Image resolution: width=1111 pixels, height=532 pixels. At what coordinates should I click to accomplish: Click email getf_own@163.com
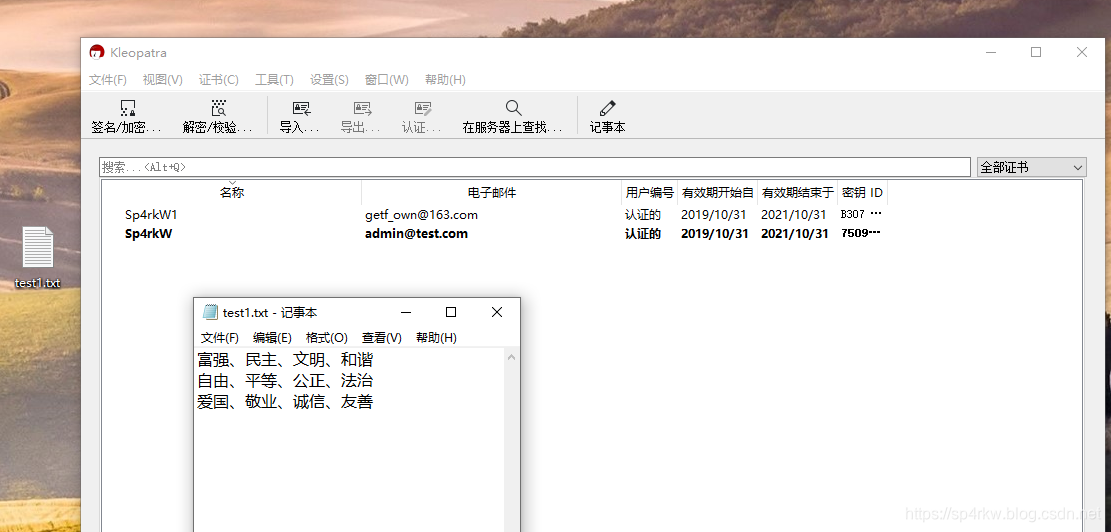pyautogui.click(x=421, y=215)
